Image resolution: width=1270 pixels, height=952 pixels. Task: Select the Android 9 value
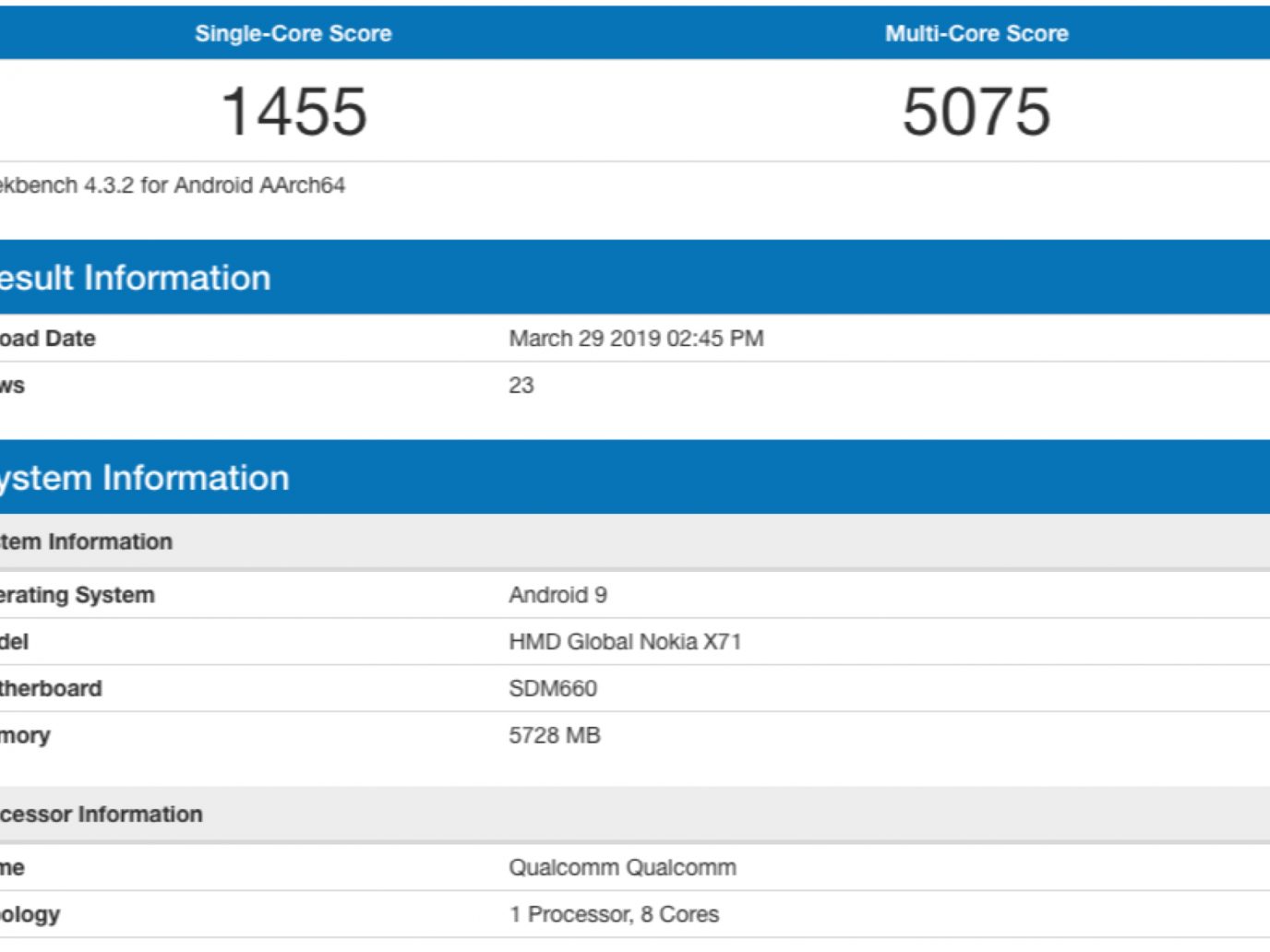[x=557, y=595]
